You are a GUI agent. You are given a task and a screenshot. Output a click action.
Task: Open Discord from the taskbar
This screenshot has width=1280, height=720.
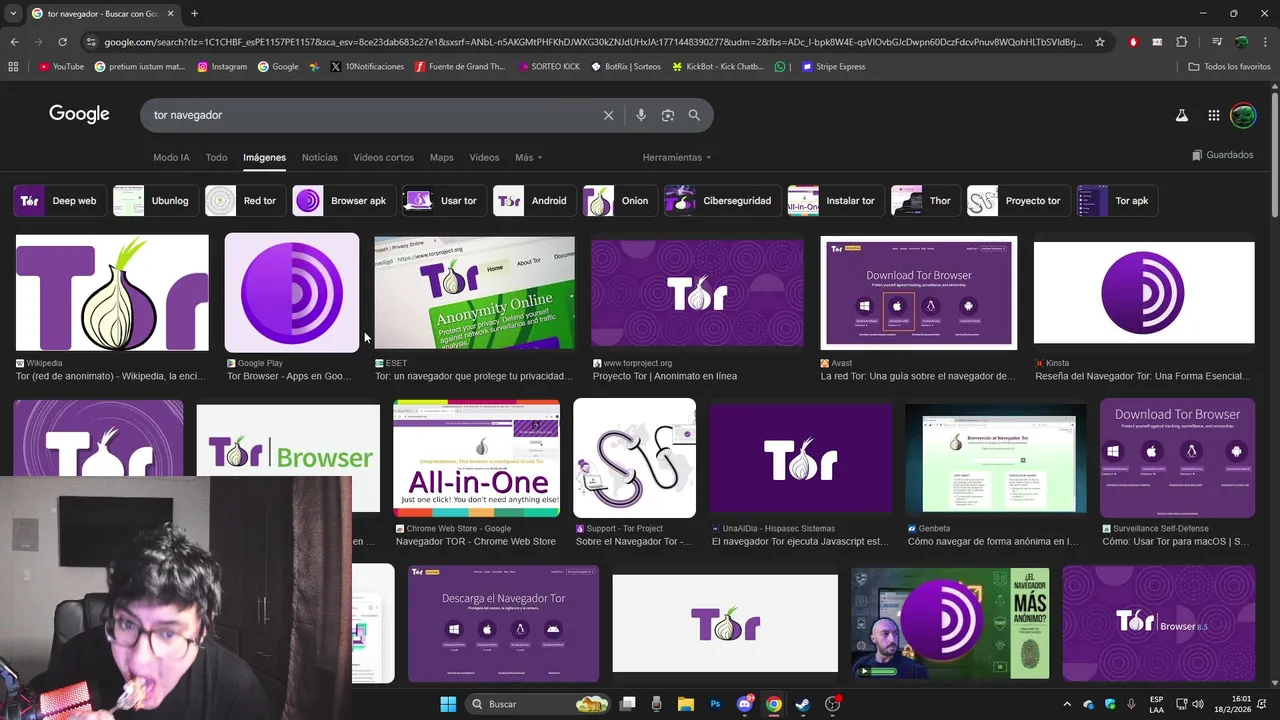744,704
